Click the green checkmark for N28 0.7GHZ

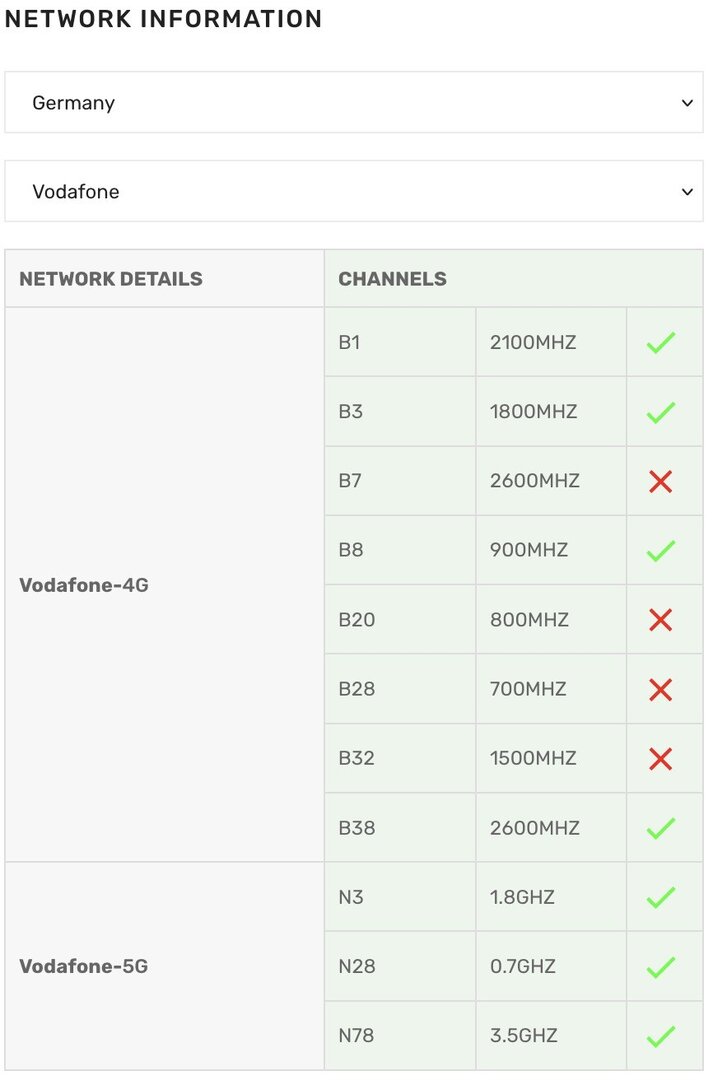point(661,967)
